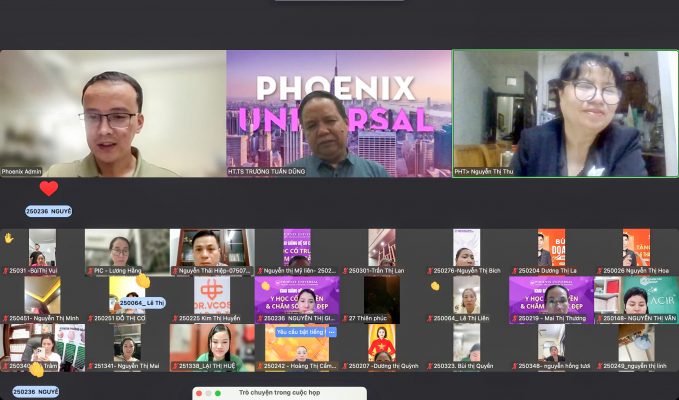Click the 250064_ Lê Thị reaction label

click(x=142, y=302)
